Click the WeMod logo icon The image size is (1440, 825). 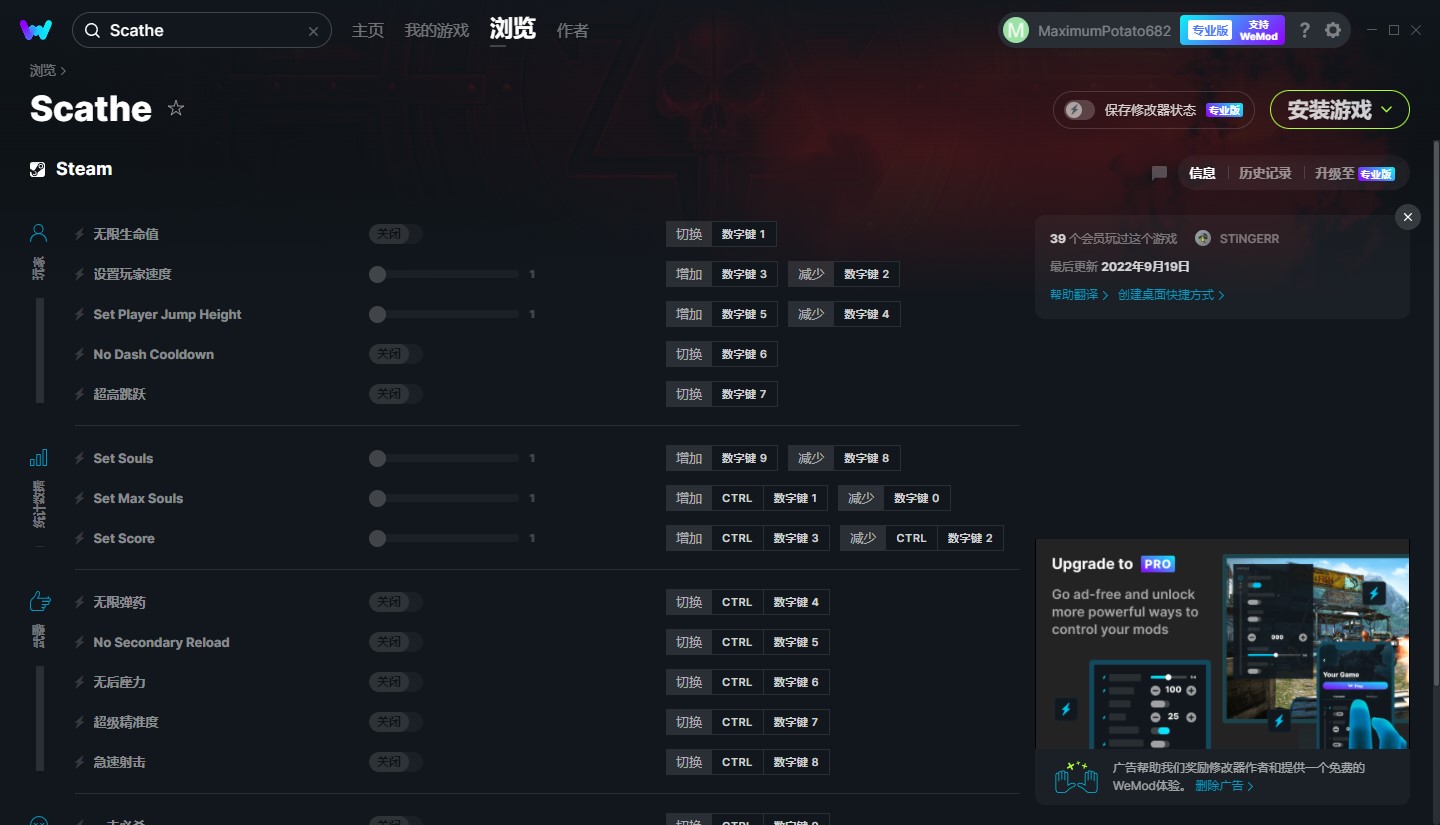36,30
